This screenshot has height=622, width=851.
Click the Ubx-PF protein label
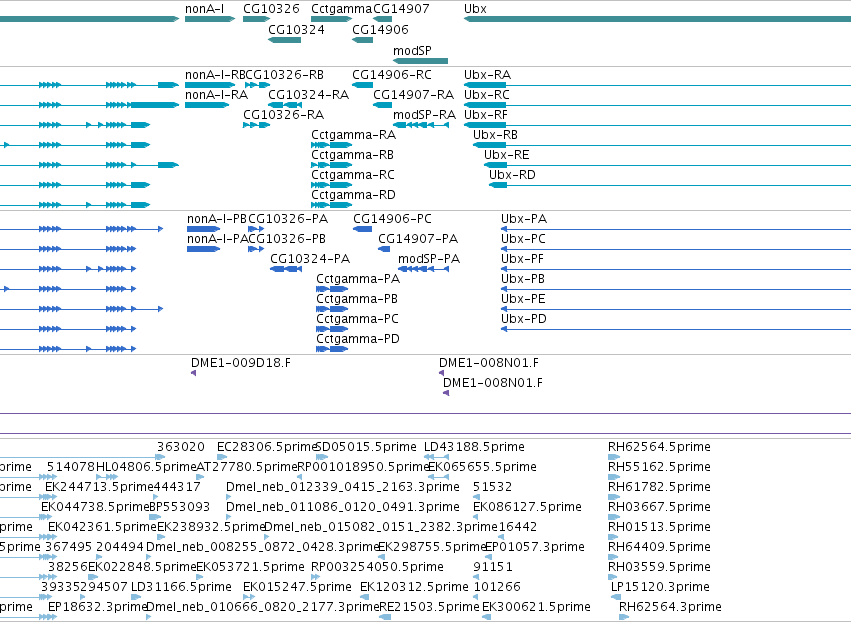pos(522,259)
